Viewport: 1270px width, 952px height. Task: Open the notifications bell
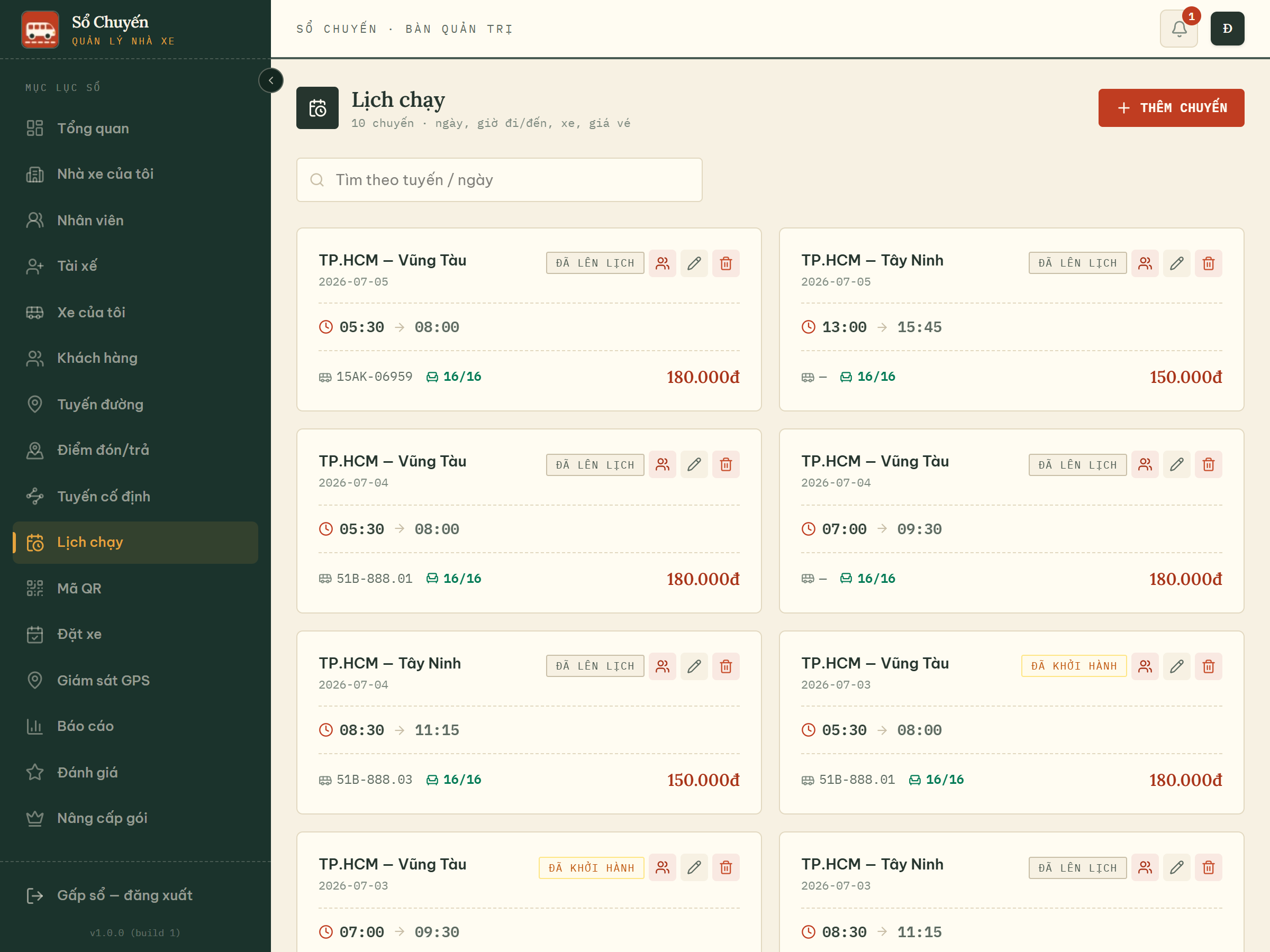click(1178, 29)
